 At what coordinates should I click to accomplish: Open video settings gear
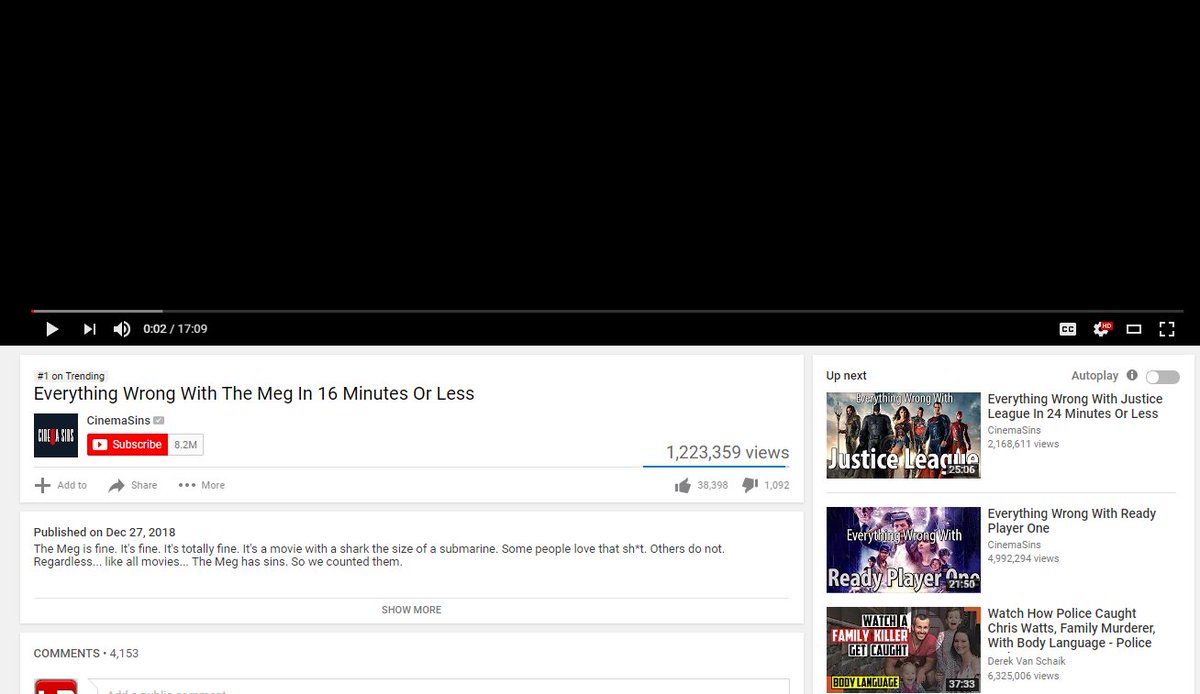tap(1102, 329)
